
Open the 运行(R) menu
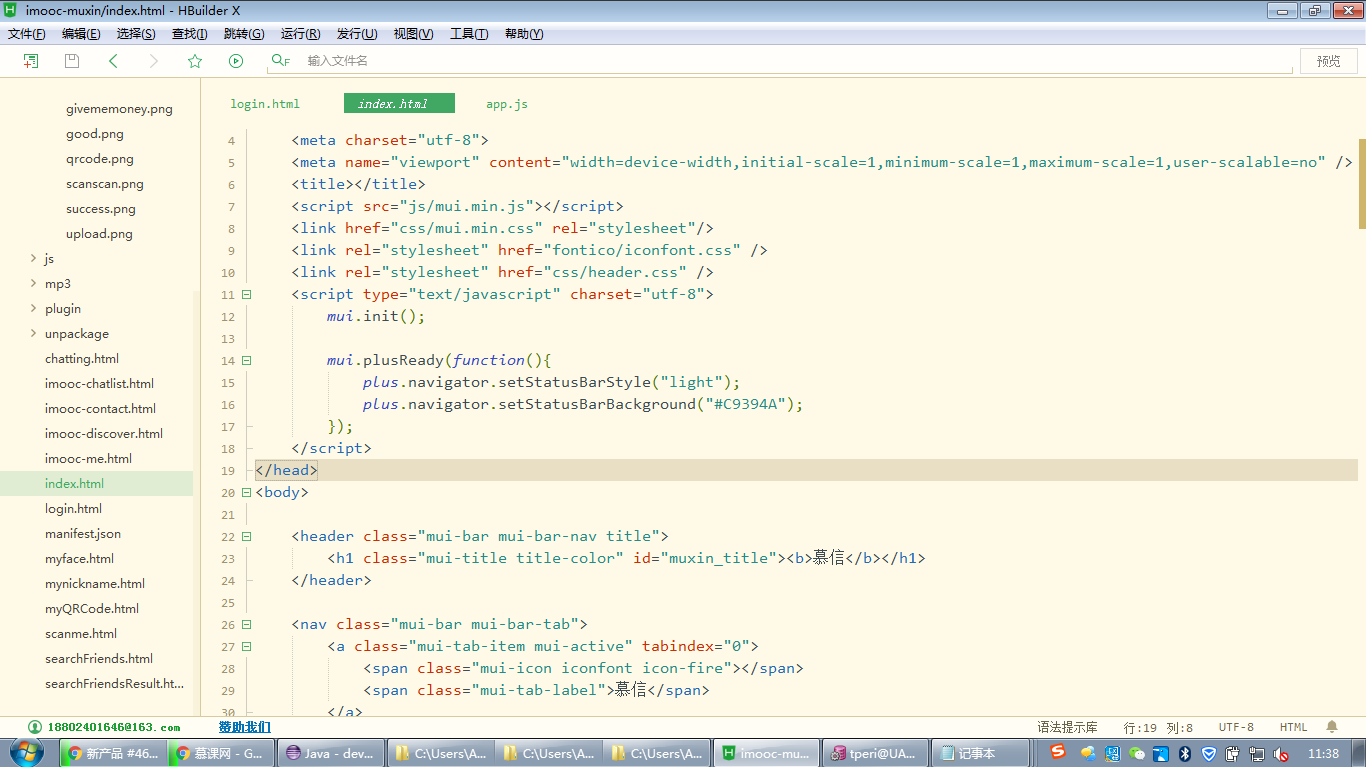(301, 34)
